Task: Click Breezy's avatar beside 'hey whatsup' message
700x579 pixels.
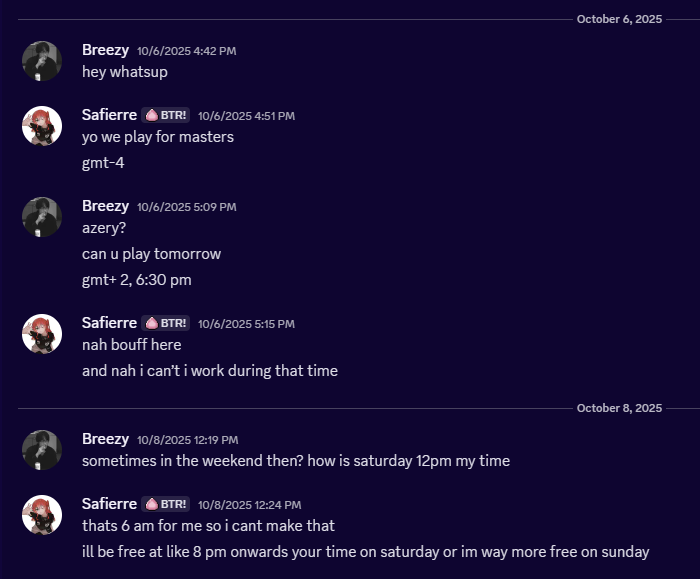Action: (42, 61)
